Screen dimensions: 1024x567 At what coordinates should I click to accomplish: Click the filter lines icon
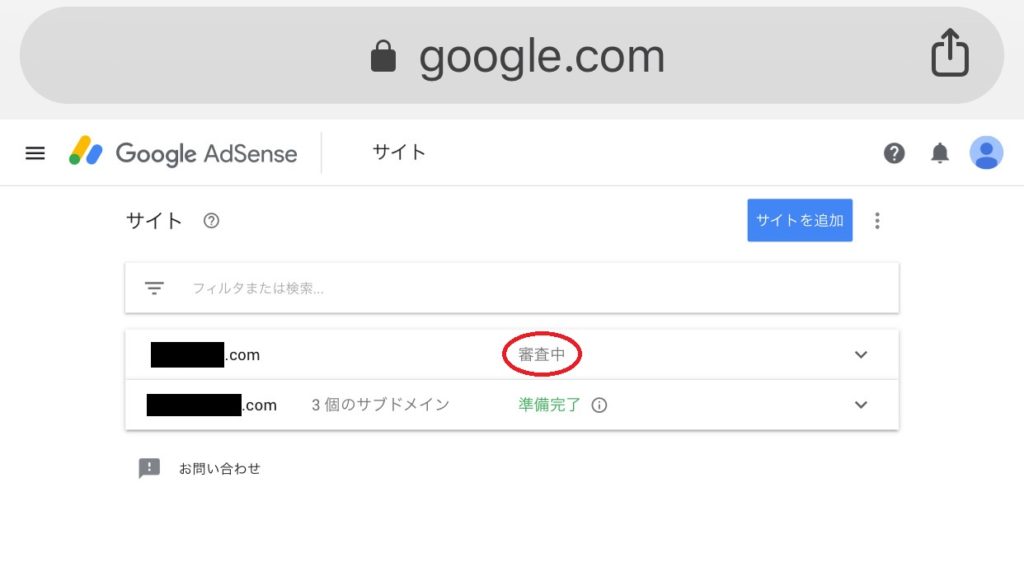154,288
